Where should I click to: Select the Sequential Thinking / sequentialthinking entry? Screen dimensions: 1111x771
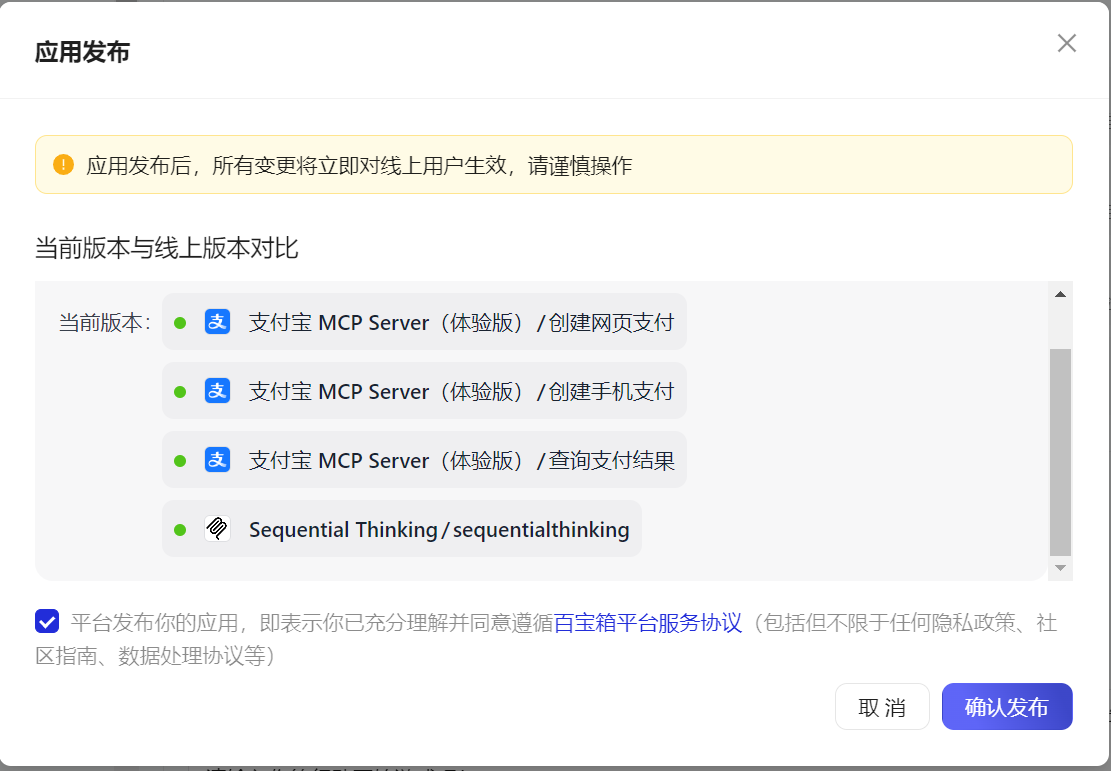pos(402,529)
